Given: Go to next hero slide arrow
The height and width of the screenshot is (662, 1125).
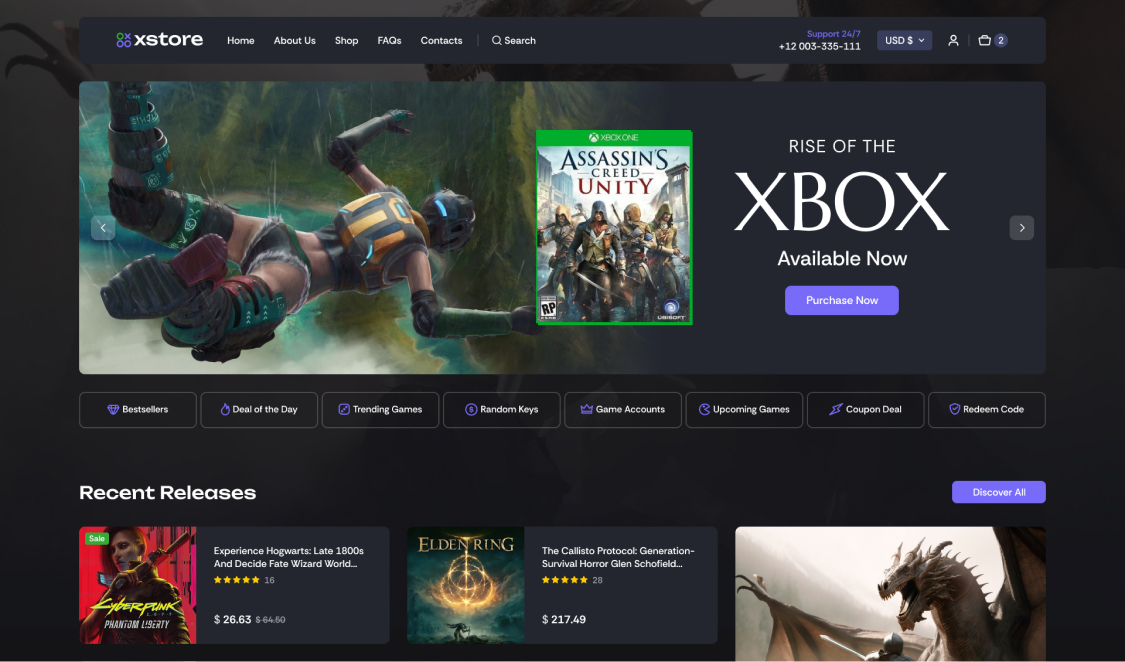Looking at the screenshot, I should click(x=1021, y=228).
